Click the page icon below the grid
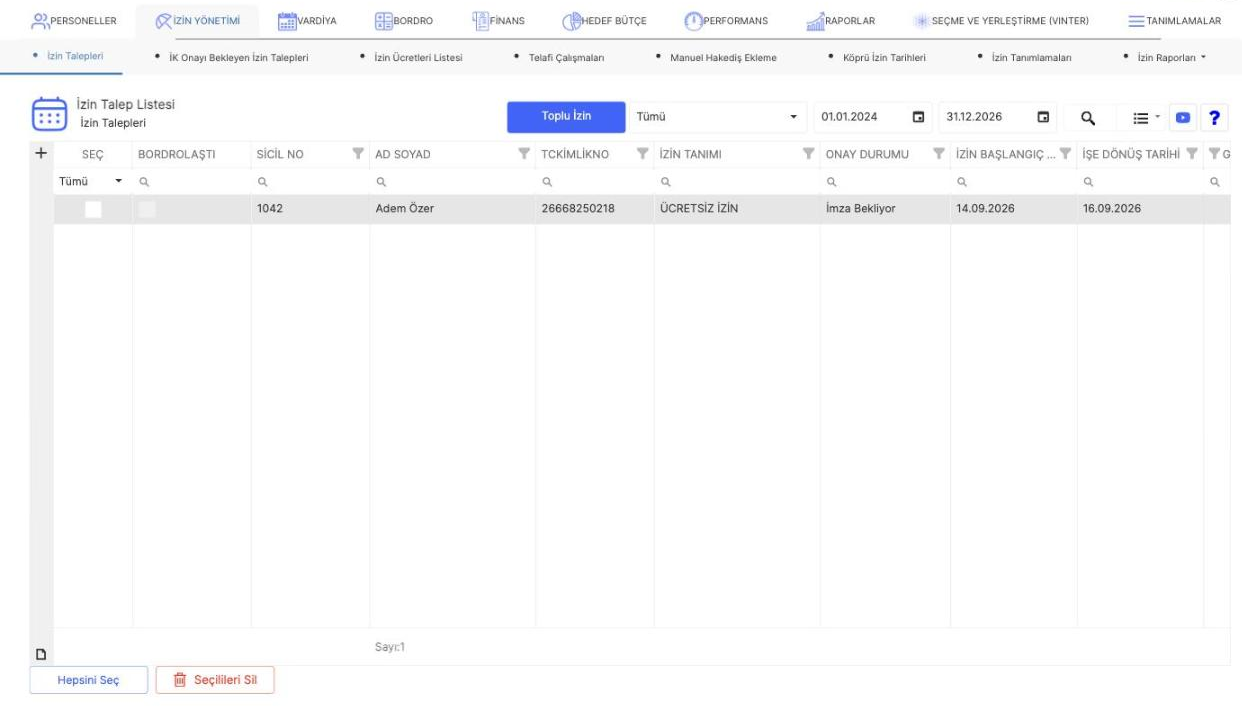The width and height of the screenshot is (1242, 706). [41, 654]
